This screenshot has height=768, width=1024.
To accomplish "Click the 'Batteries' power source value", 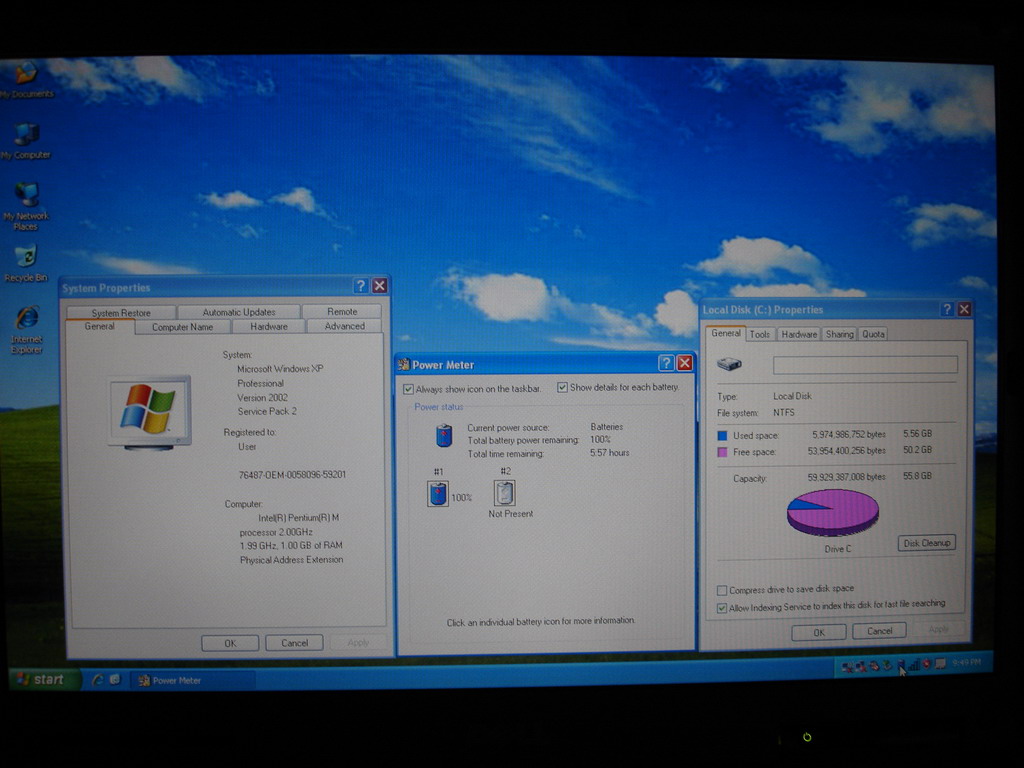I will coord(607,426).
